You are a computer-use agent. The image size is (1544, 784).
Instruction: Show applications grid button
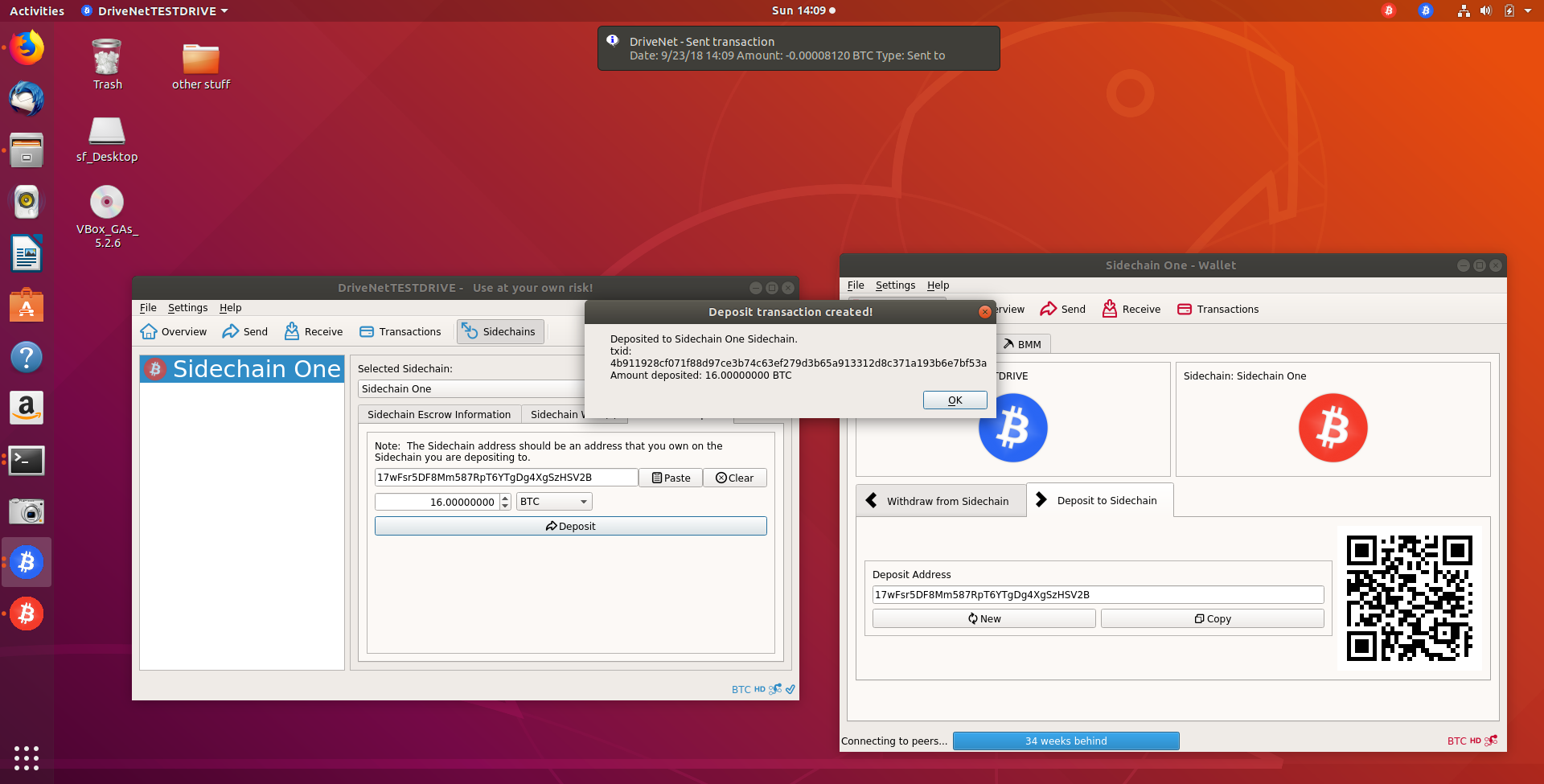point(27,757)
